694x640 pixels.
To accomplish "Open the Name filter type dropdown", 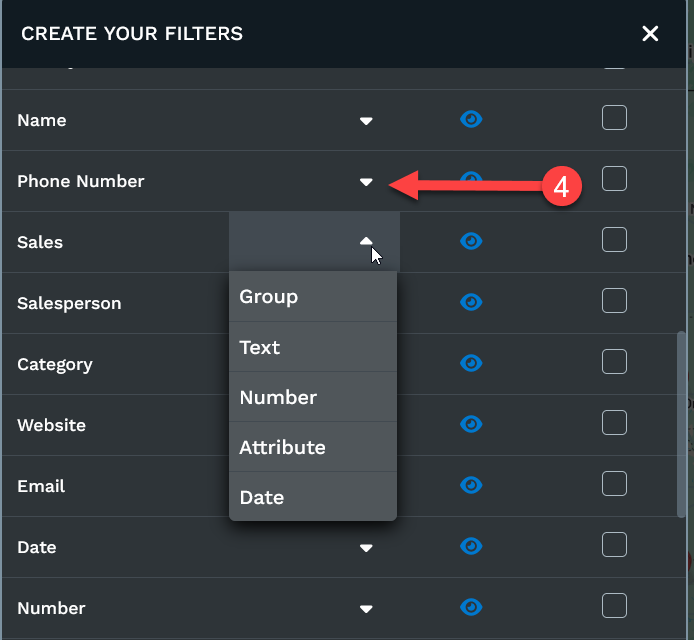I will (366, 121).
